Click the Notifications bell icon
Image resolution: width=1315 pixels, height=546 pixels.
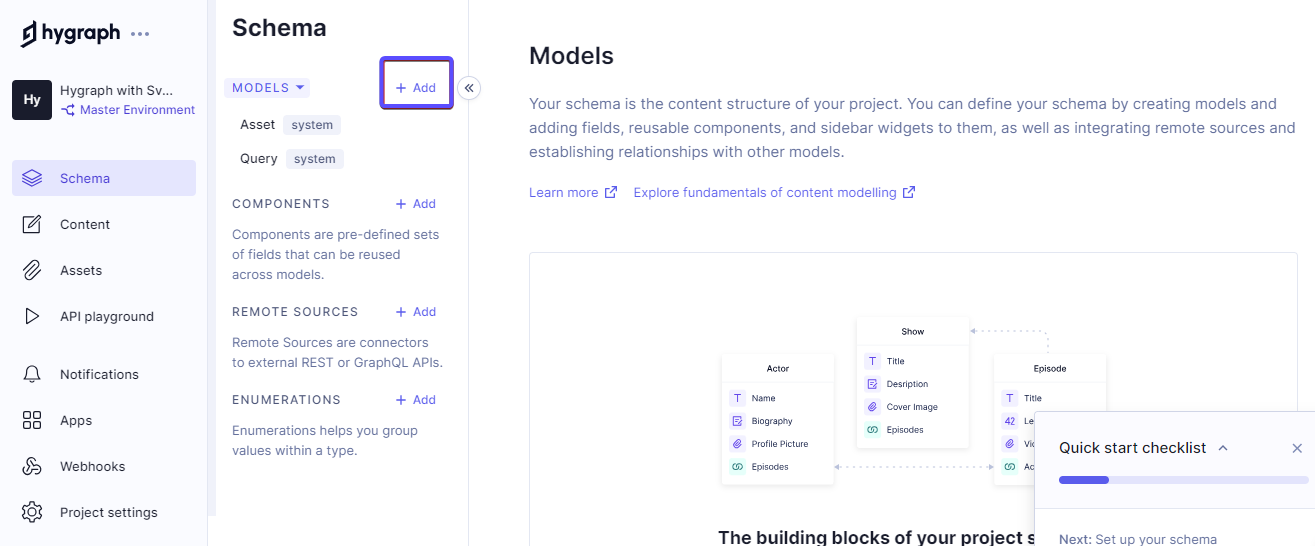coord(32,375)
